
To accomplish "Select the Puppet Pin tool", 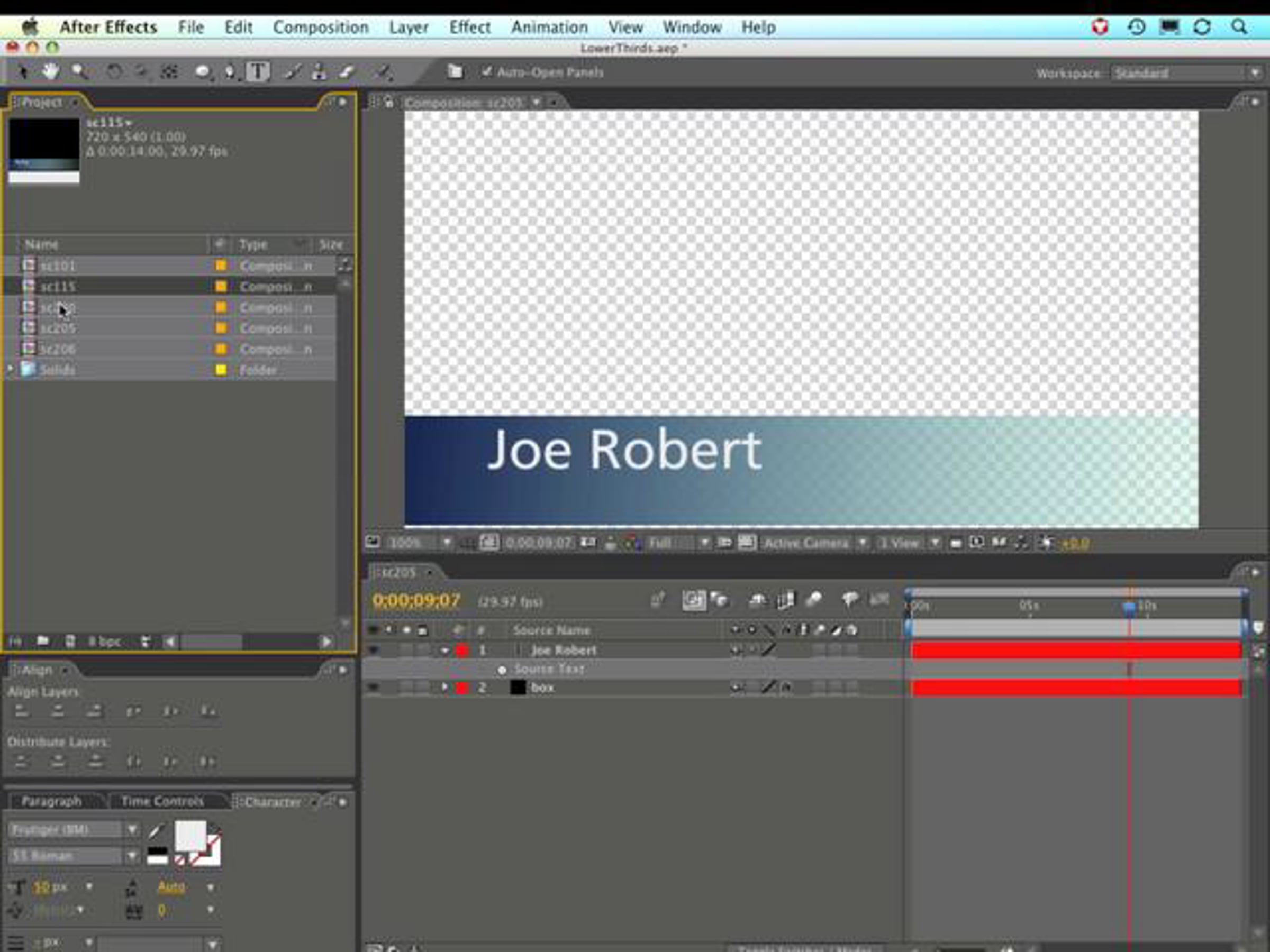I will [x=384, y=72].
